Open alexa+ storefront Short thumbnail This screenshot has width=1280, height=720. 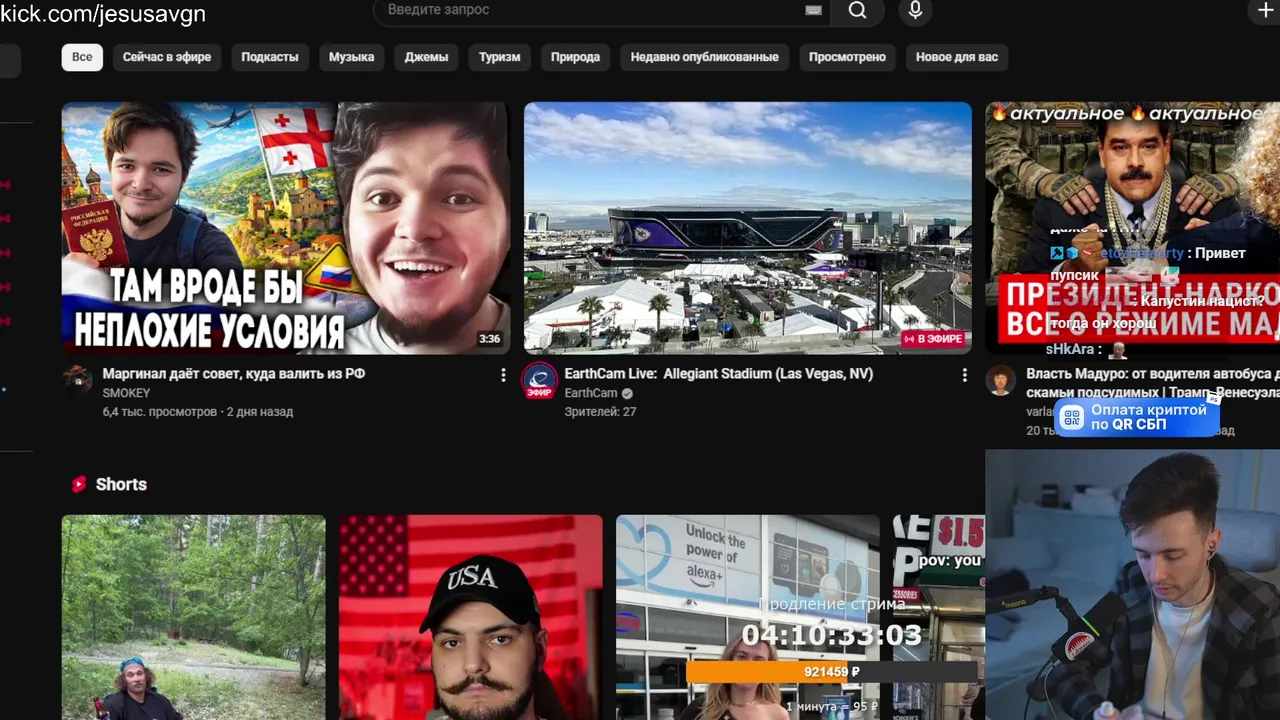click(748, 617)
